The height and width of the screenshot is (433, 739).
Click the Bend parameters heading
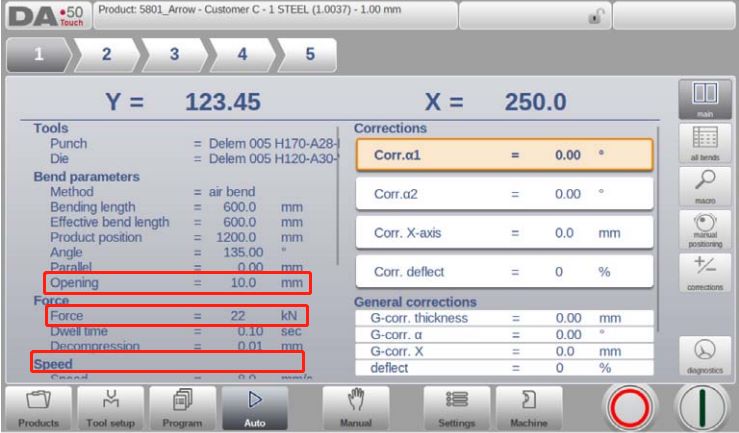coord(87,177)
